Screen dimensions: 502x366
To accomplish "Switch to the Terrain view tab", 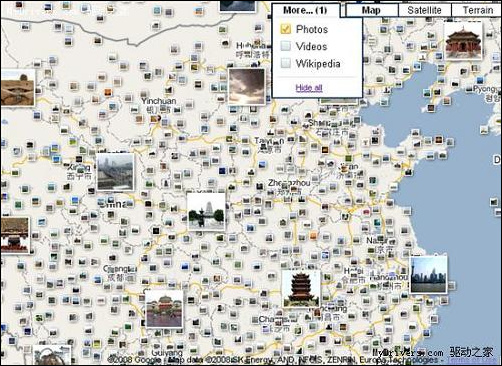I will click(x=477, y=10).
